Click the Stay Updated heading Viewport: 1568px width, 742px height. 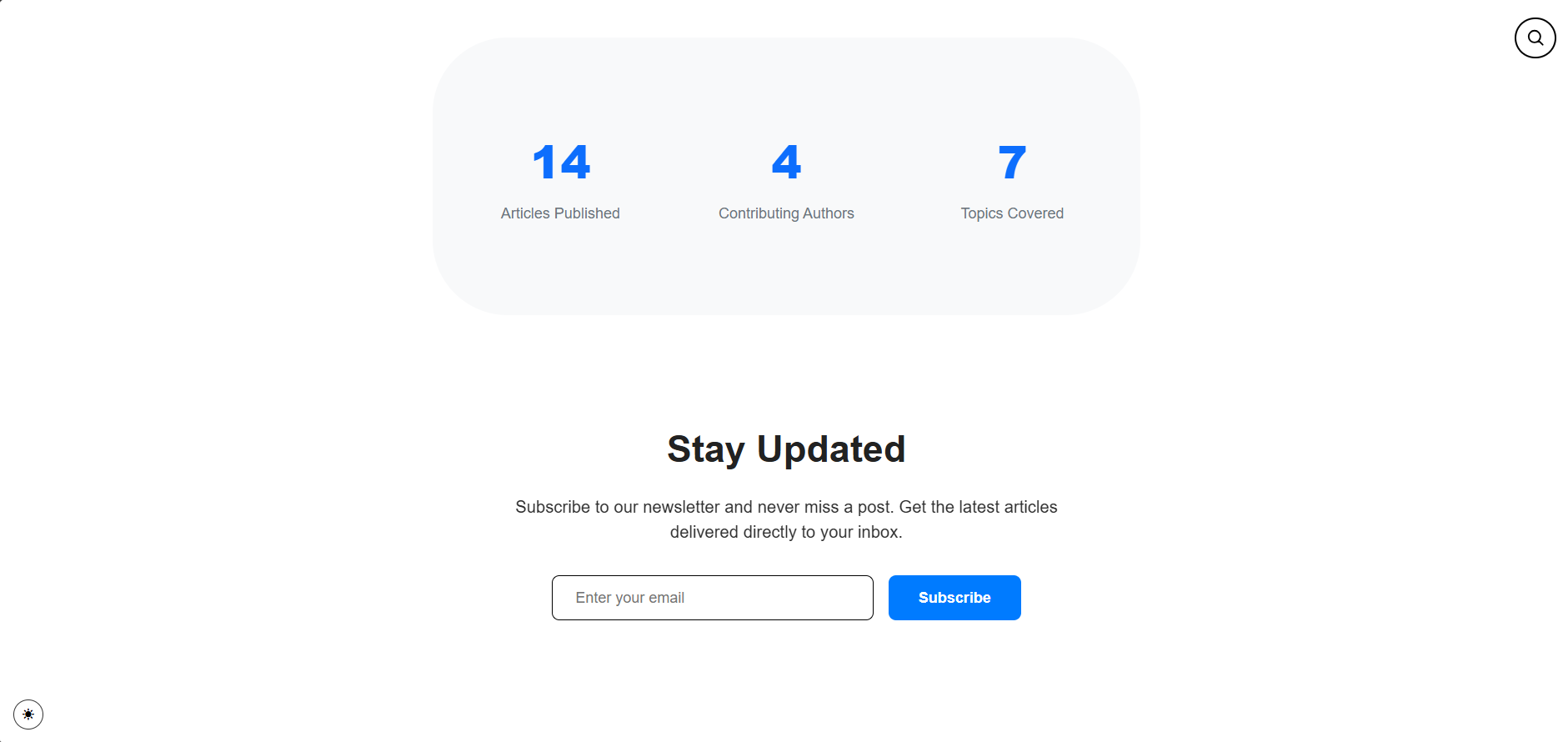coord(786,449)
